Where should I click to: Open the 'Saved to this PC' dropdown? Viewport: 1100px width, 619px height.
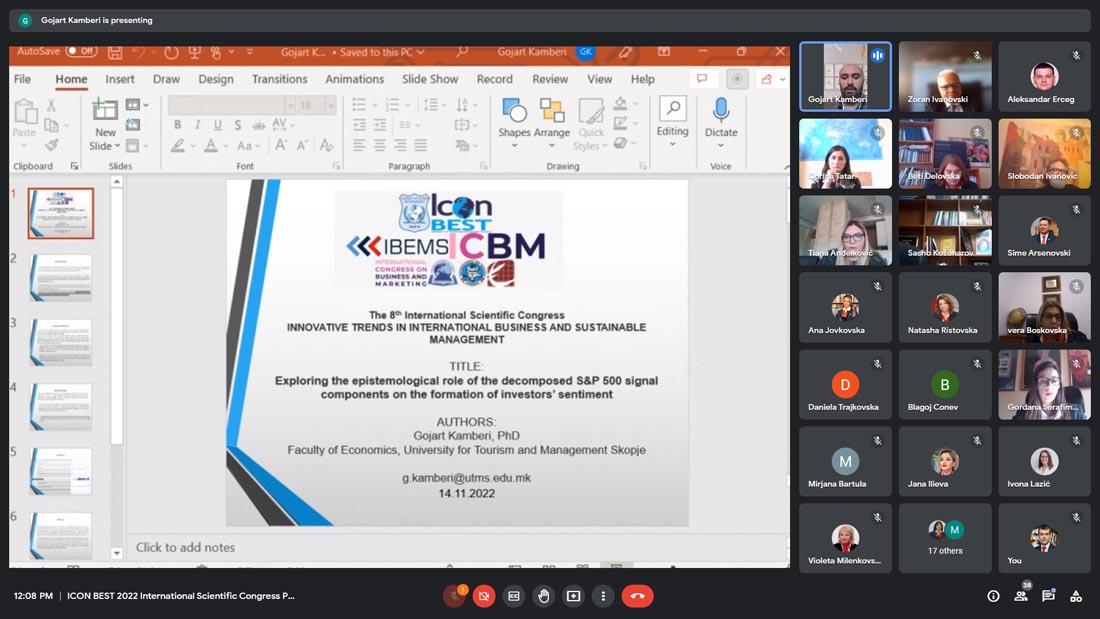point(382,52)
